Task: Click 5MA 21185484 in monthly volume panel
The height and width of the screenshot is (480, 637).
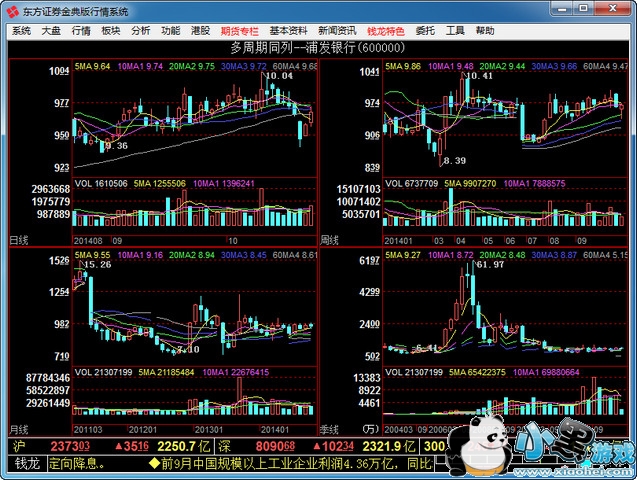Action: (166, 372)
